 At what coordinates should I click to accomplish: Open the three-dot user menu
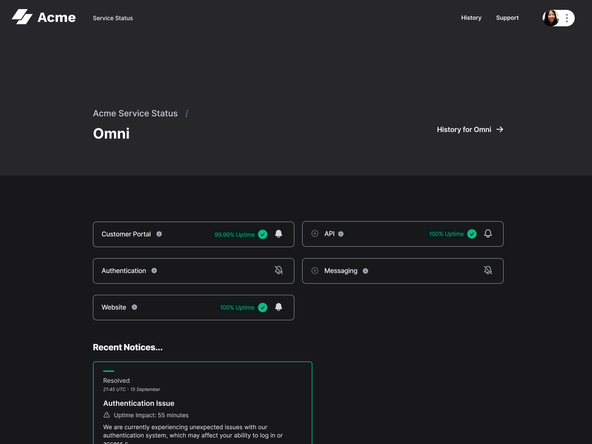pyautogui.click(x=567, y=18)
